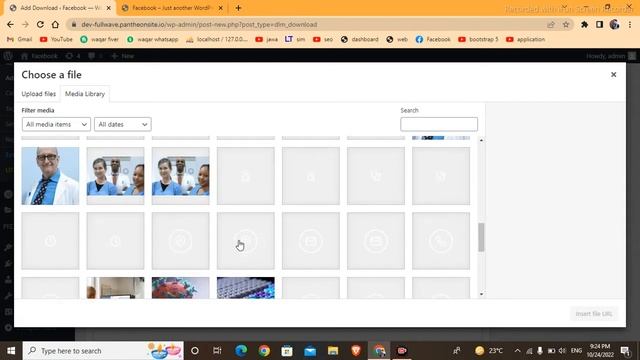Click the media list scroll-up arrow
The height and width of the screenshot is (360, 640).
pyautogui.click(x=481, y=140)
